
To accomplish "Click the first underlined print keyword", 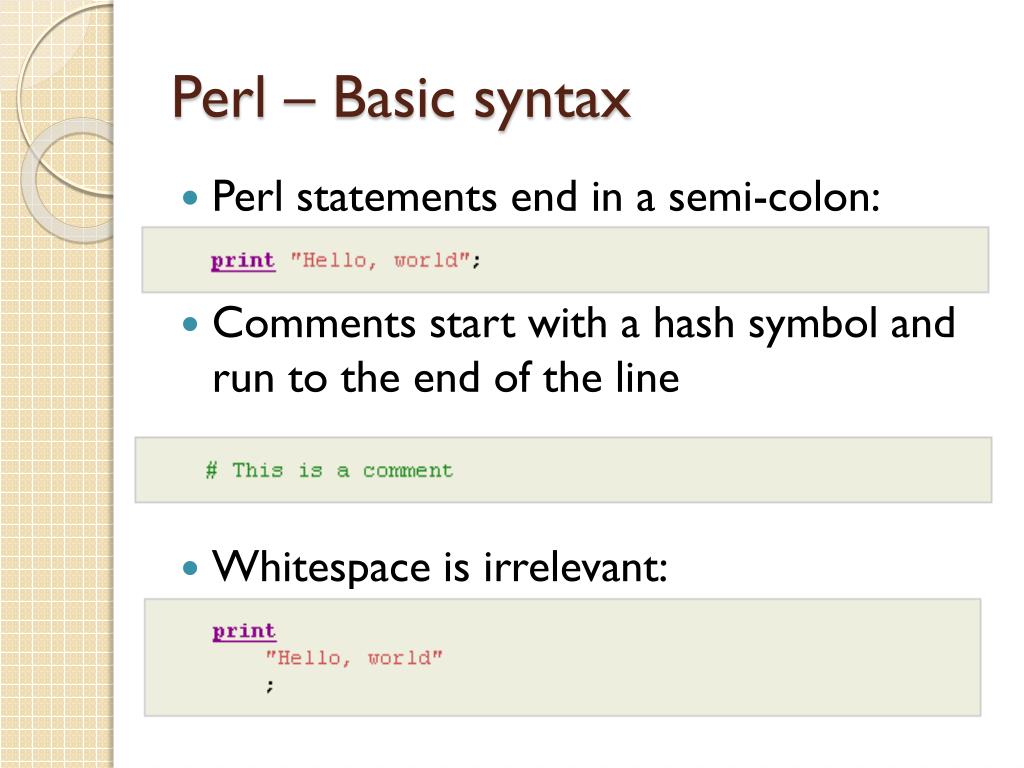I will pyautogui.click(x=243, y=261).
